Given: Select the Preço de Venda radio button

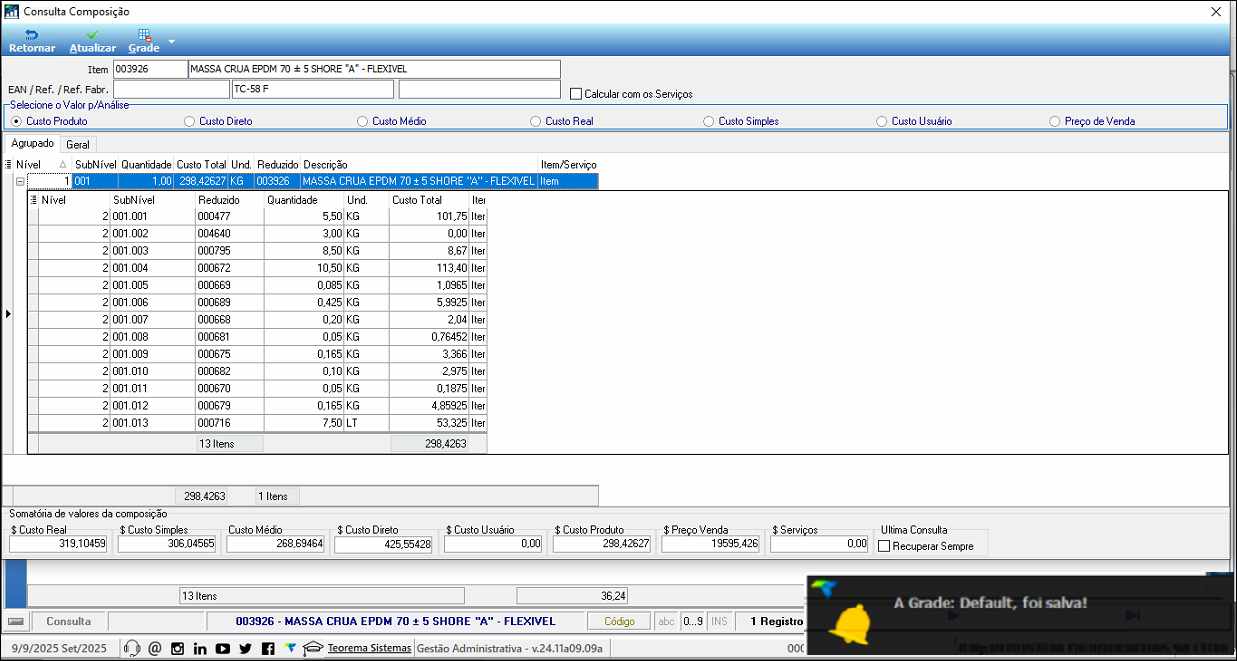Looking at the screenshot, I should (1055, 121).
